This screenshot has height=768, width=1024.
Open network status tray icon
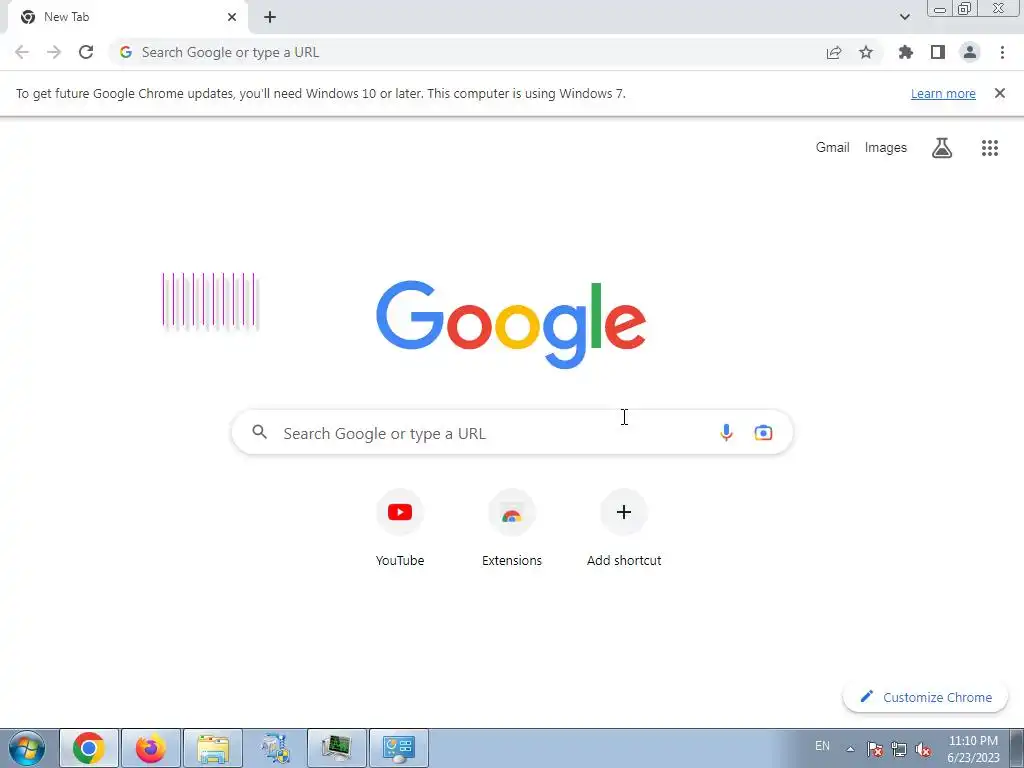899,749
